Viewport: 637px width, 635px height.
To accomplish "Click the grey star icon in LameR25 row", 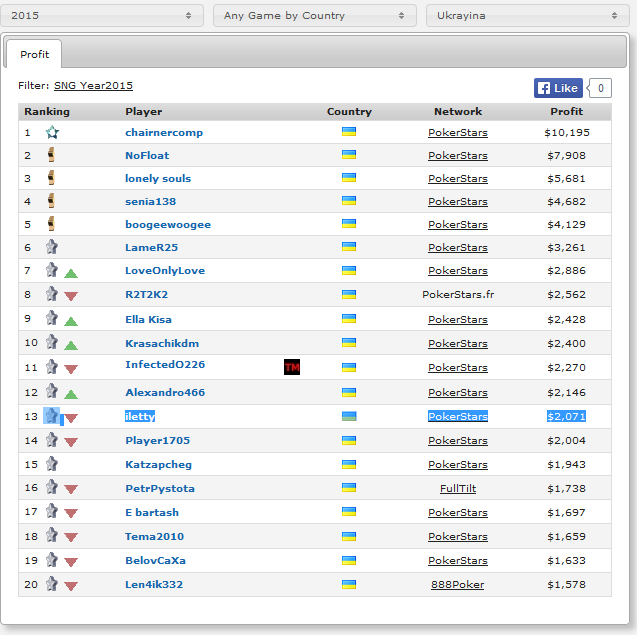I will (x=52, y=247).
